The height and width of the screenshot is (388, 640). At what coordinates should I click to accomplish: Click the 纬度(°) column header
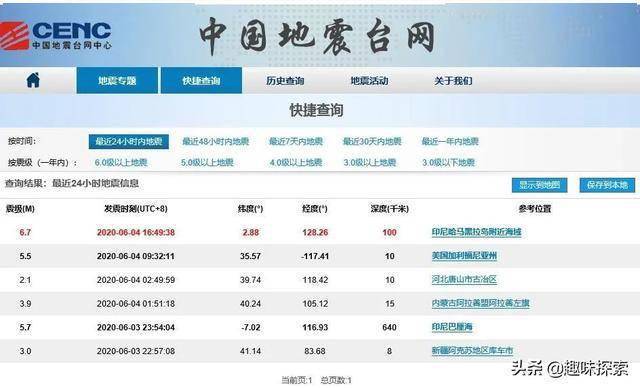[x=250, y=209]
